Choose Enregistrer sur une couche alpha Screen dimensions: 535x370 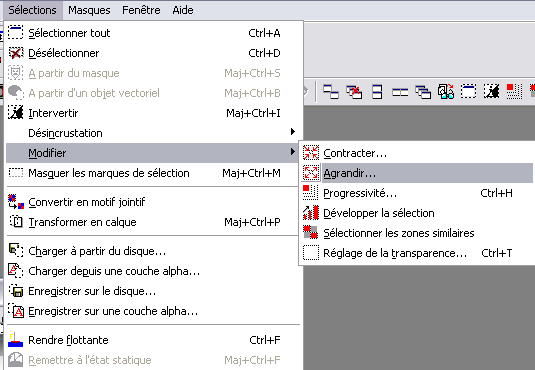click(153, 311)
